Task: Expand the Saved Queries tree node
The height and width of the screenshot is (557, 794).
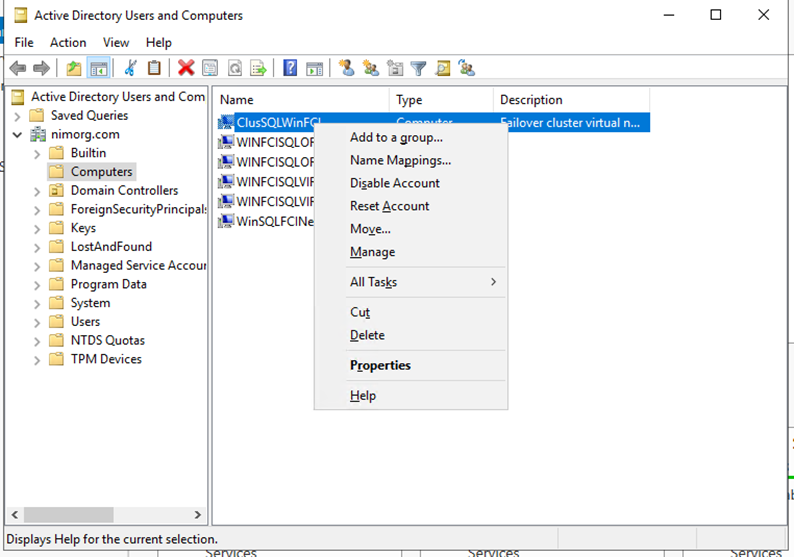Action: [x=18, y=116]
